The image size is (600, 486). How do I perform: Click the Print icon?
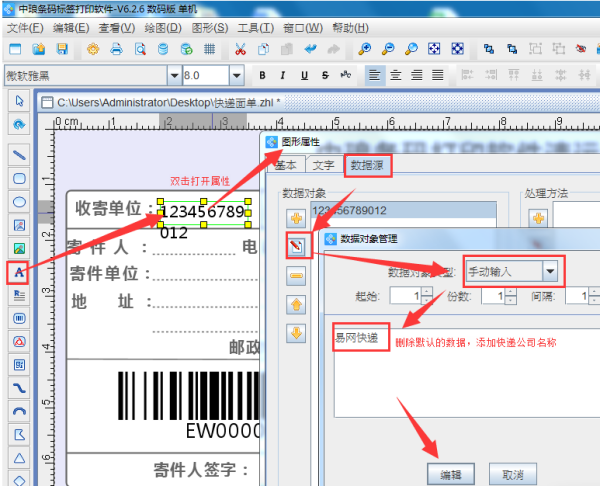(x=116, y=49)
